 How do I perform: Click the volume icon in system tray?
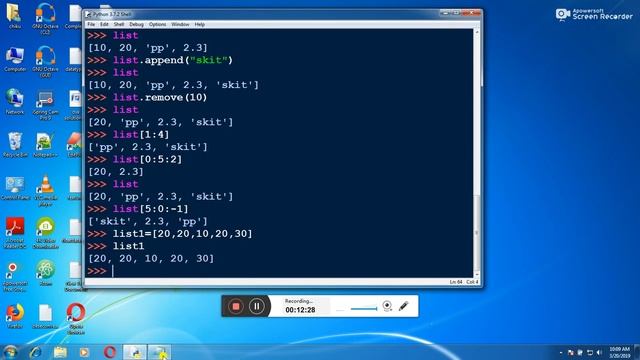599,353
